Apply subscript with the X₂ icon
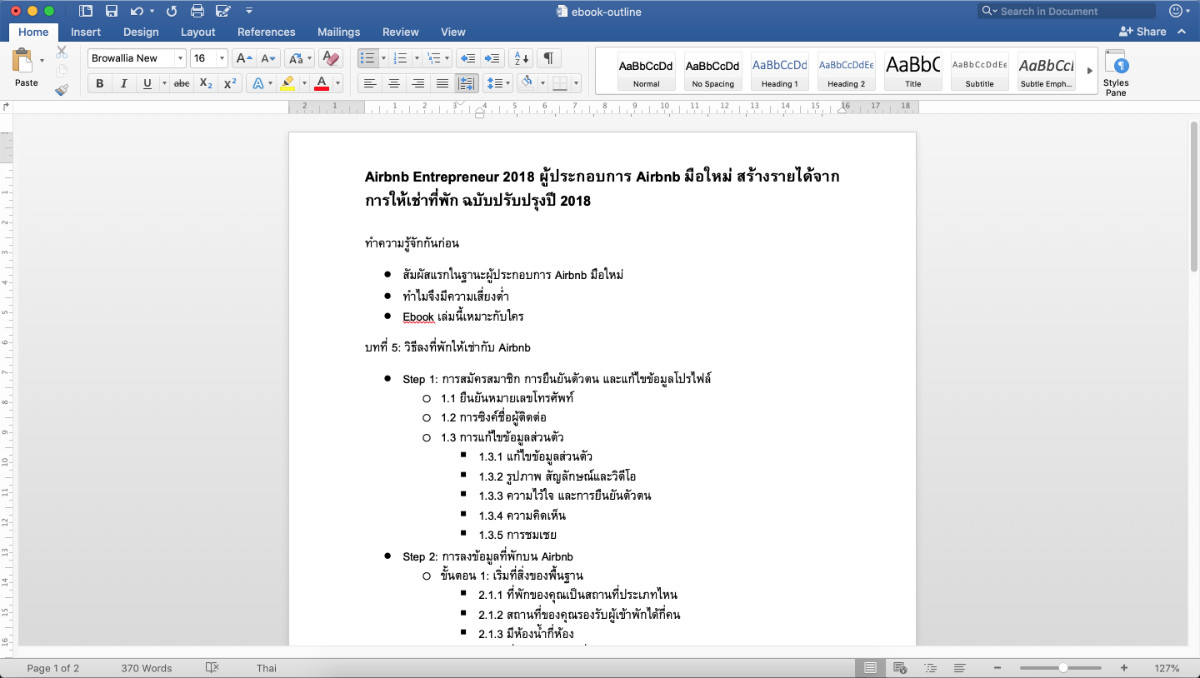This screenshot has height=678, width=1200. (x=206, y=83)
